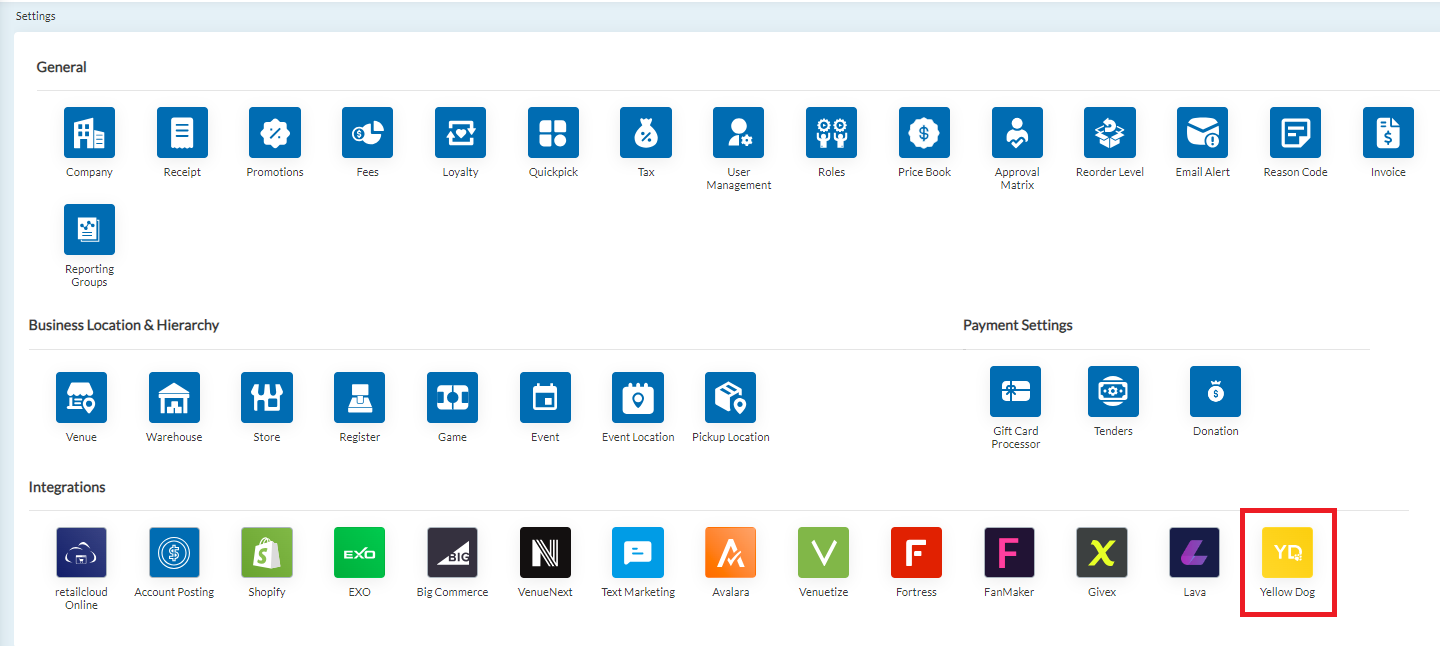Open the Warehouse location icon
Viewport: 1440px width, 646px height.
click(x=174, y=397)
